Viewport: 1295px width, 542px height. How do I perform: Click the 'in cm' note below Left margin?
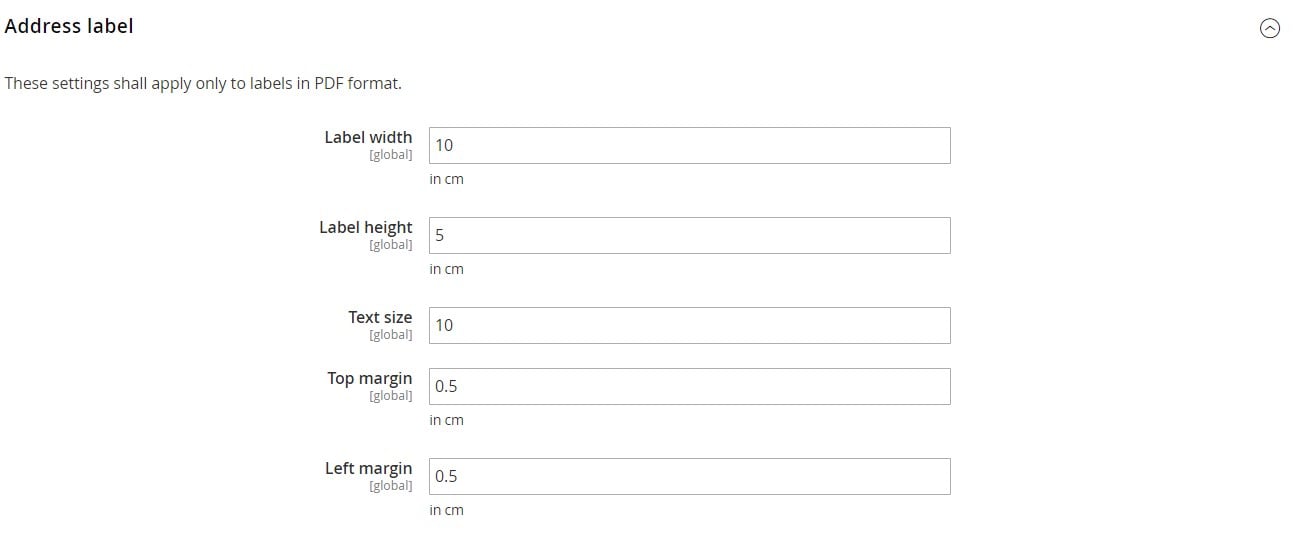(x=447, y=510)
